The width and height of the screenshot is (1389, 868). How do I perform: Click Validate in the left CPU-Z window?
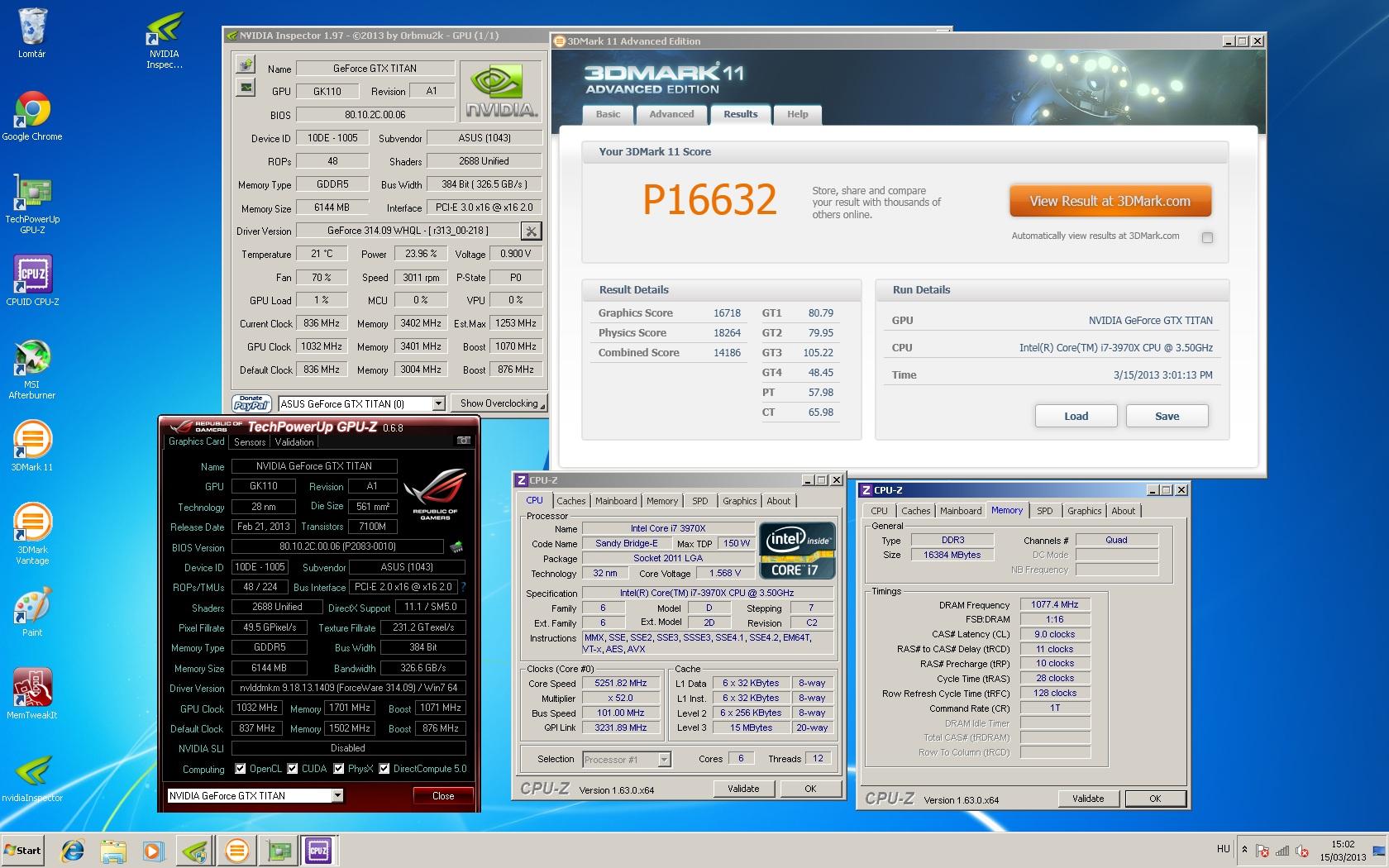(x=743, y=789)
